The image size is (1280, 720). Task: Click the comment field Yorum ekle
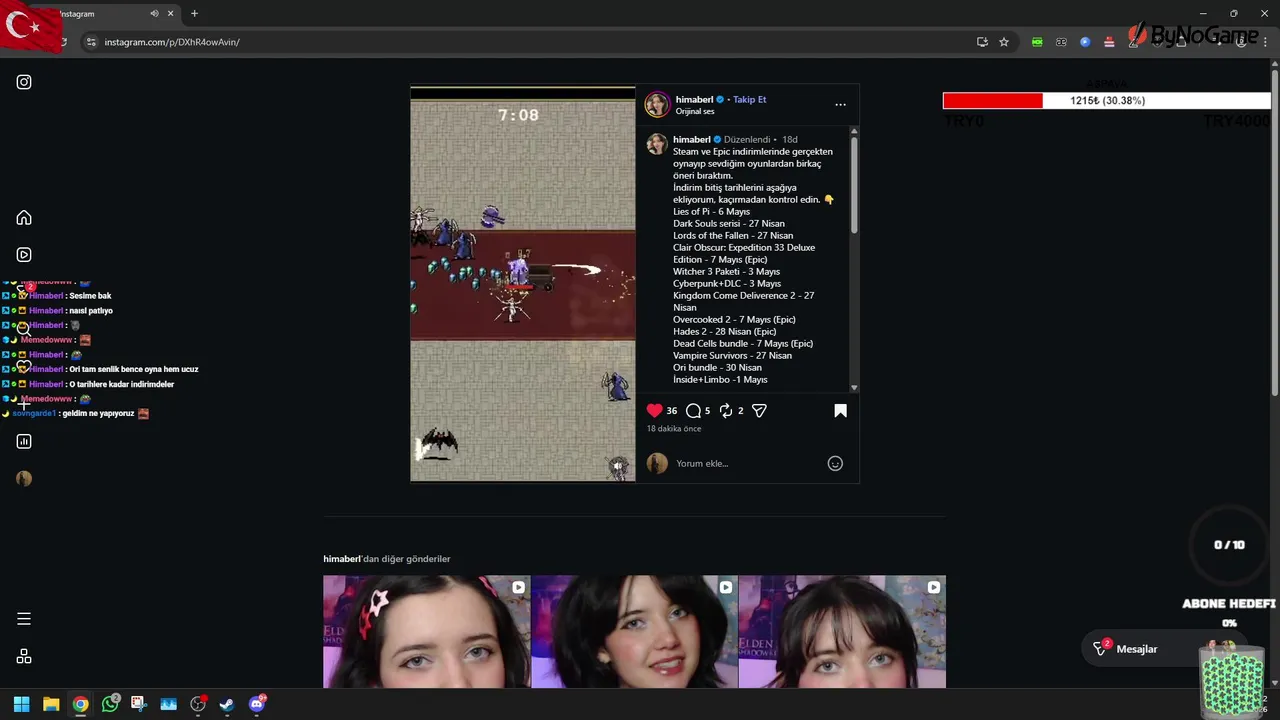(x=750, y=463)
